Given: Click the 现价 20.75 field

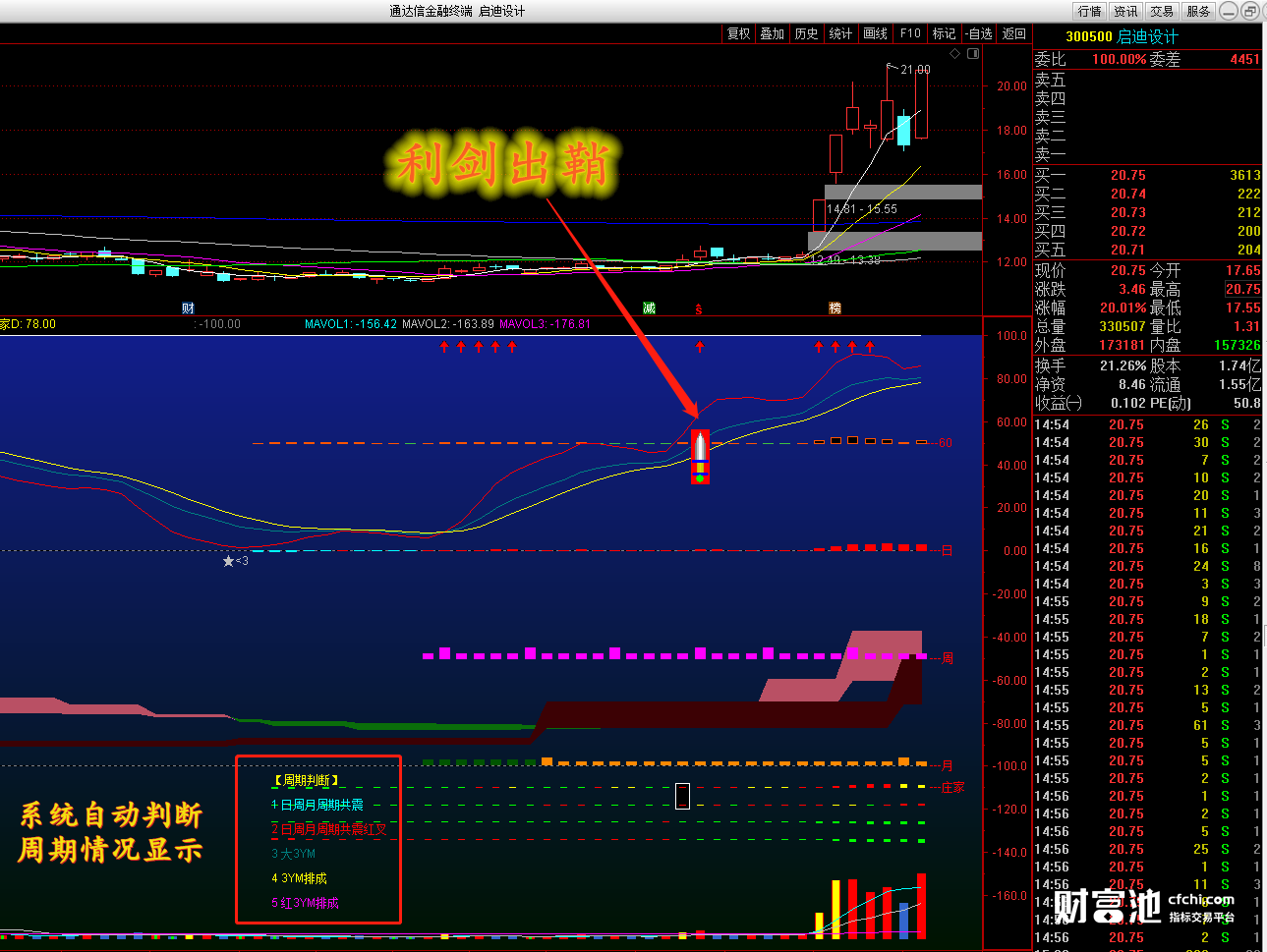Looking at the screenshot, I should pyautogui.click(x=1128, y=270).
